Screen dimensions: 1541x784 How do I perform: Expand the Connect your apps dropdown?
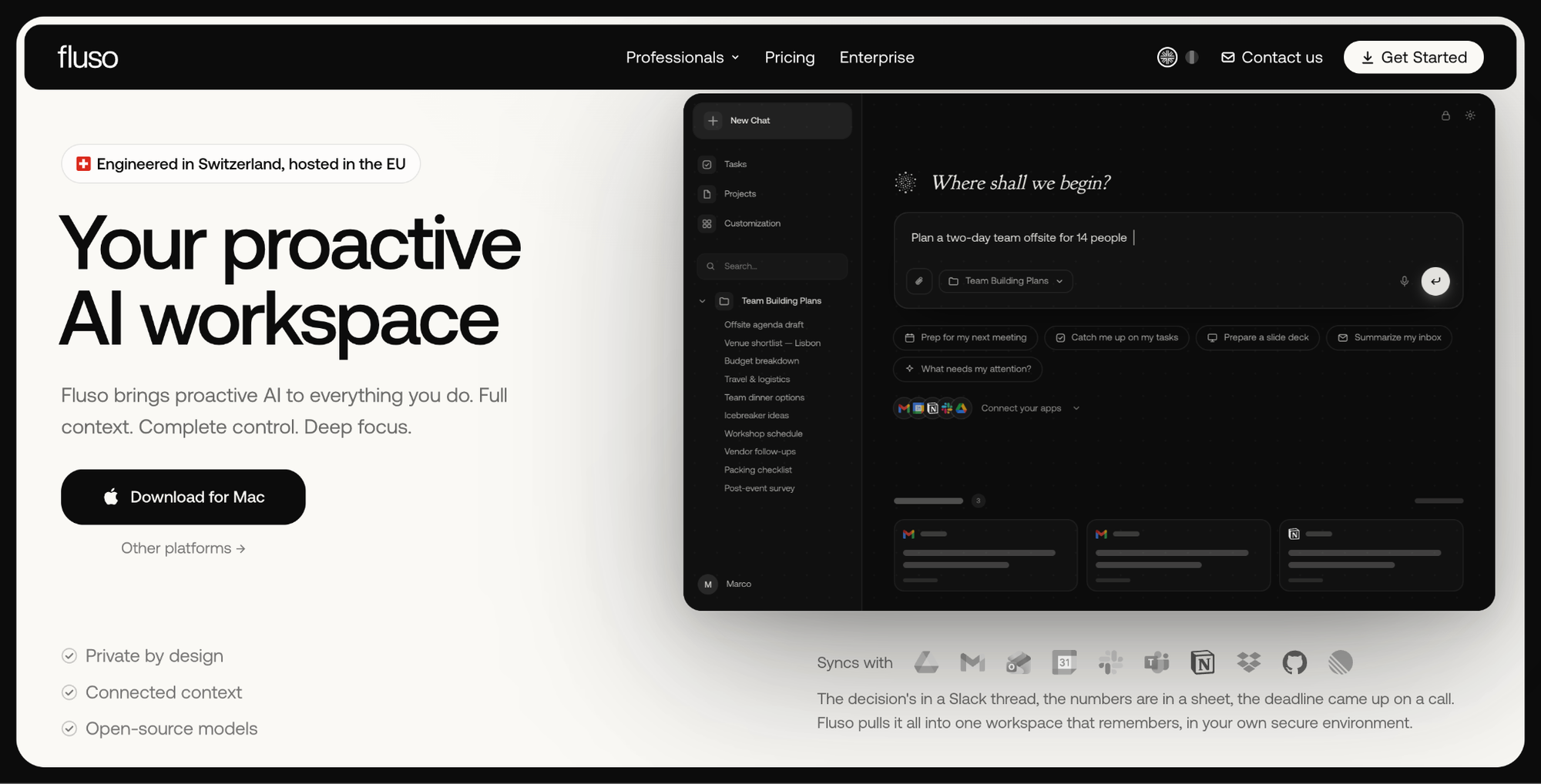(x=1030, y=408)
